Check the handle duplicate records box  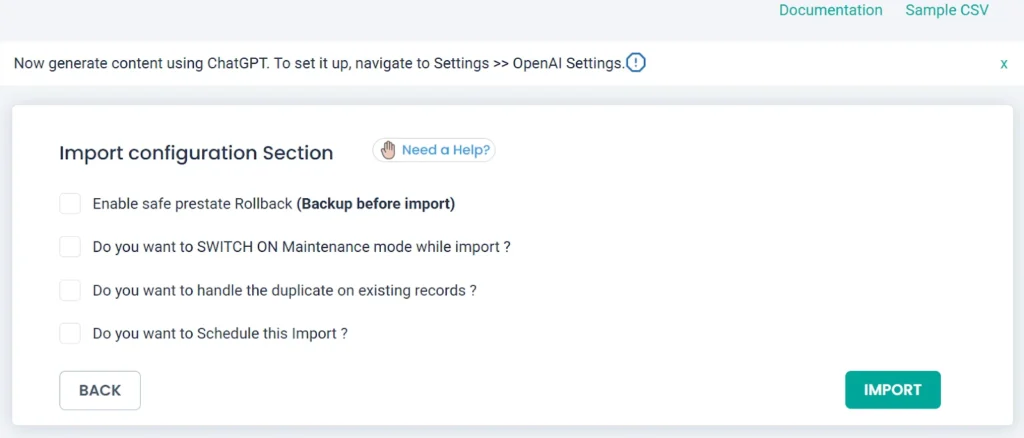70,290
